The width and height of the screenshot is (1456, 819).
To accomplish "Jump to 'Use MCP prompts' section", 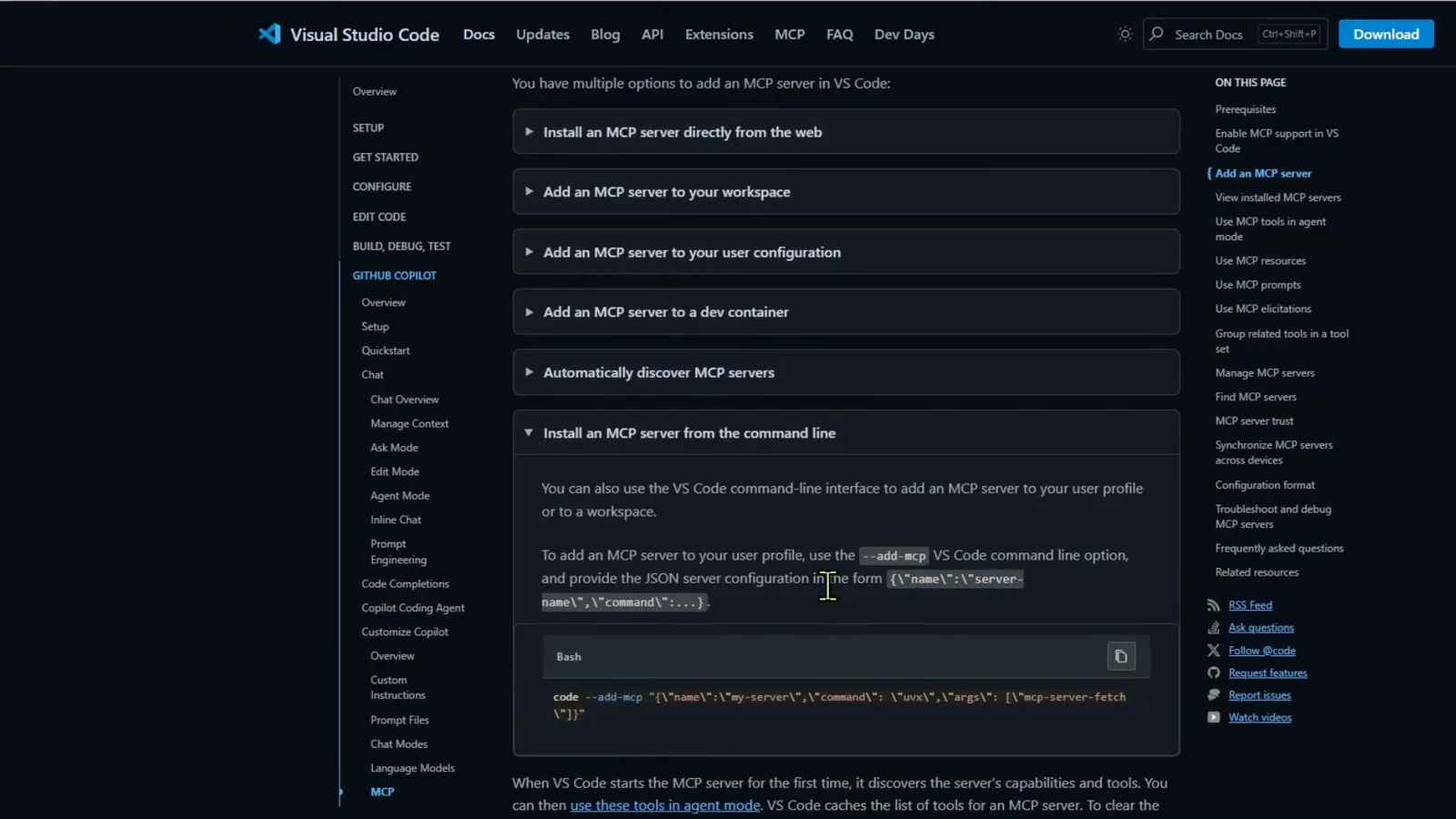I will pyautogui.click(x=1258, y=285).
